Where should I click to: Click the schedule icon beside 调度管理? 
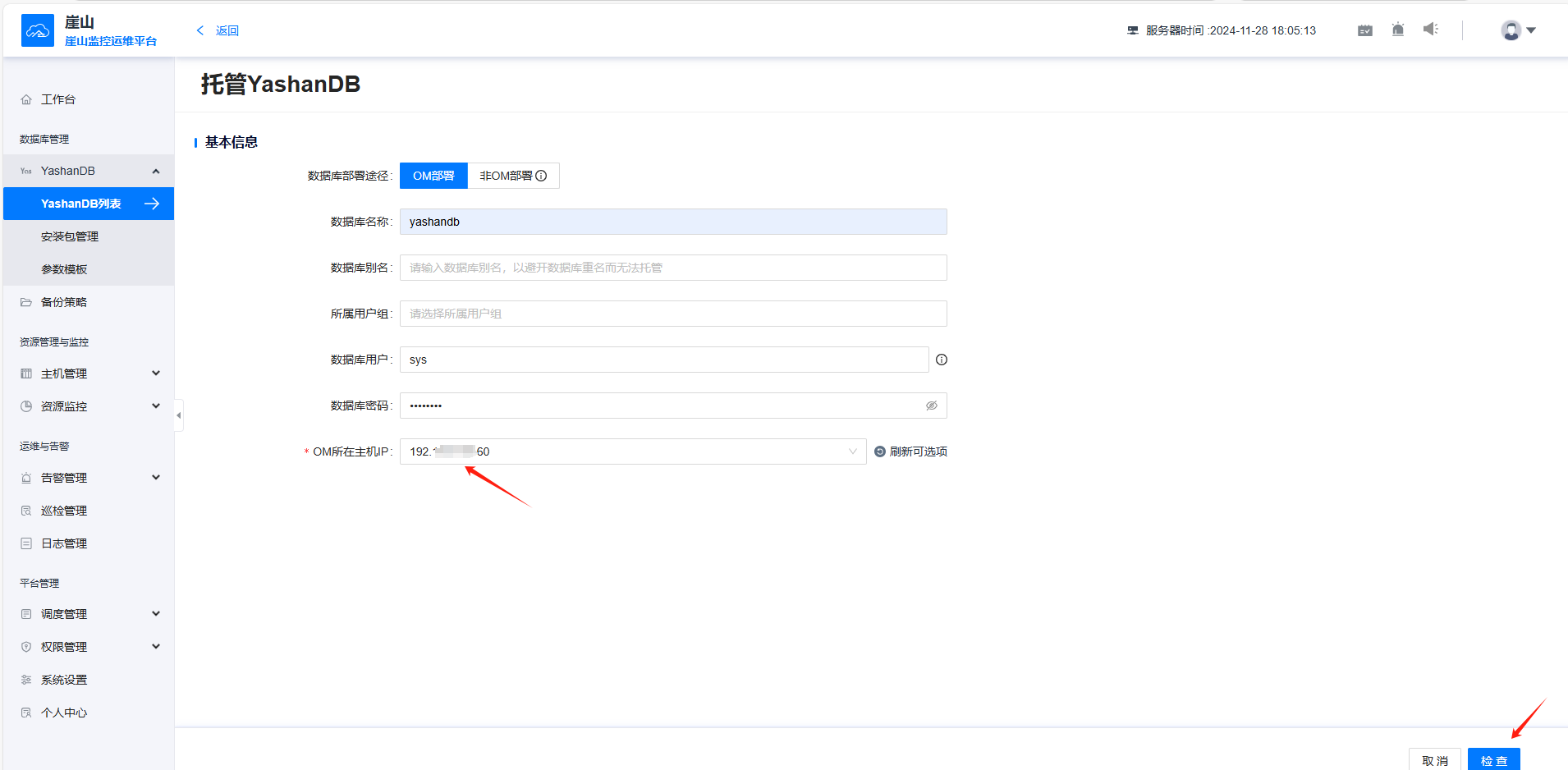tap(26, 614)
